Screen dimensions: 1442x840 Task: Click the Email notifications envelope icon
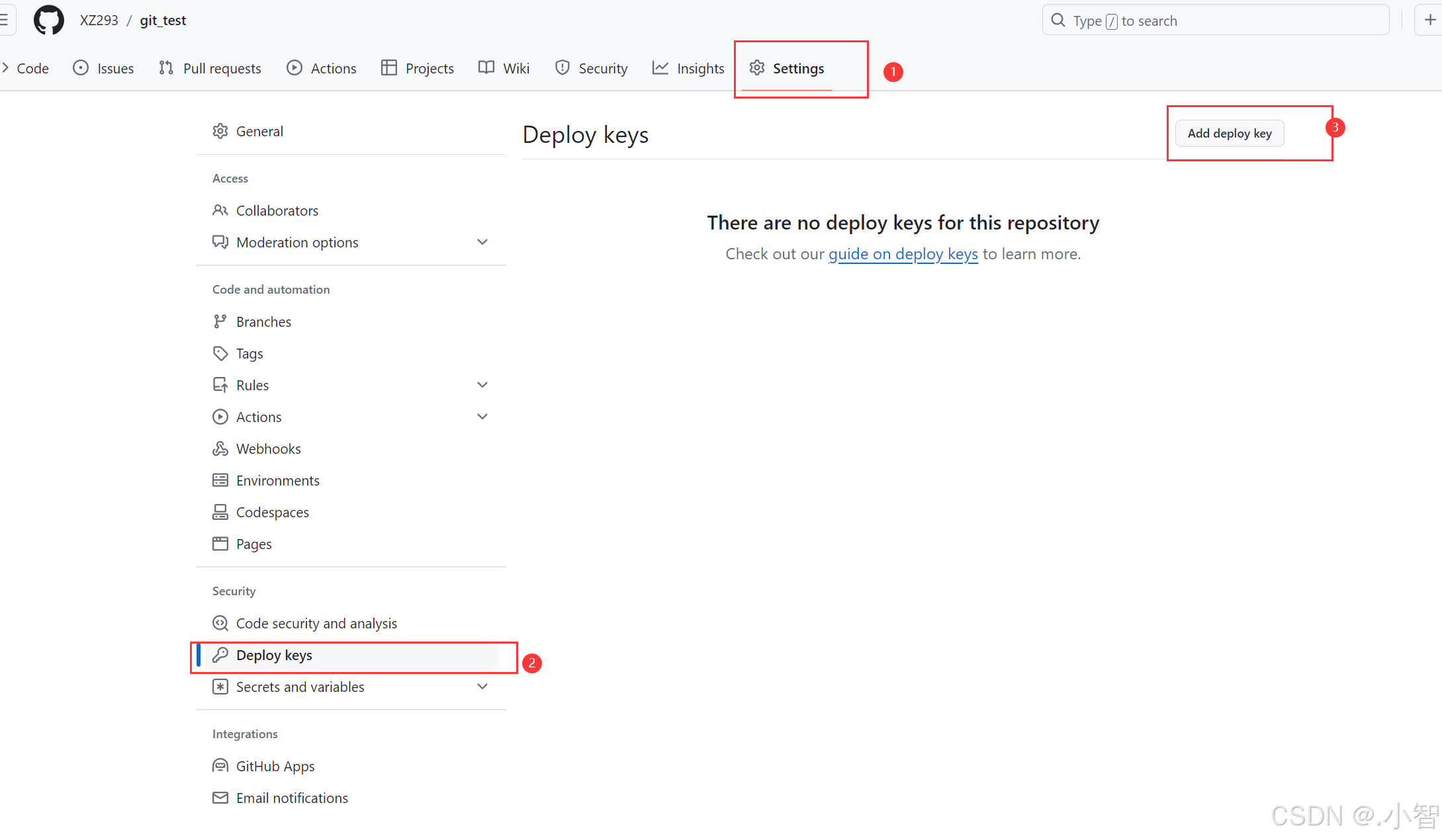point(220,798)
